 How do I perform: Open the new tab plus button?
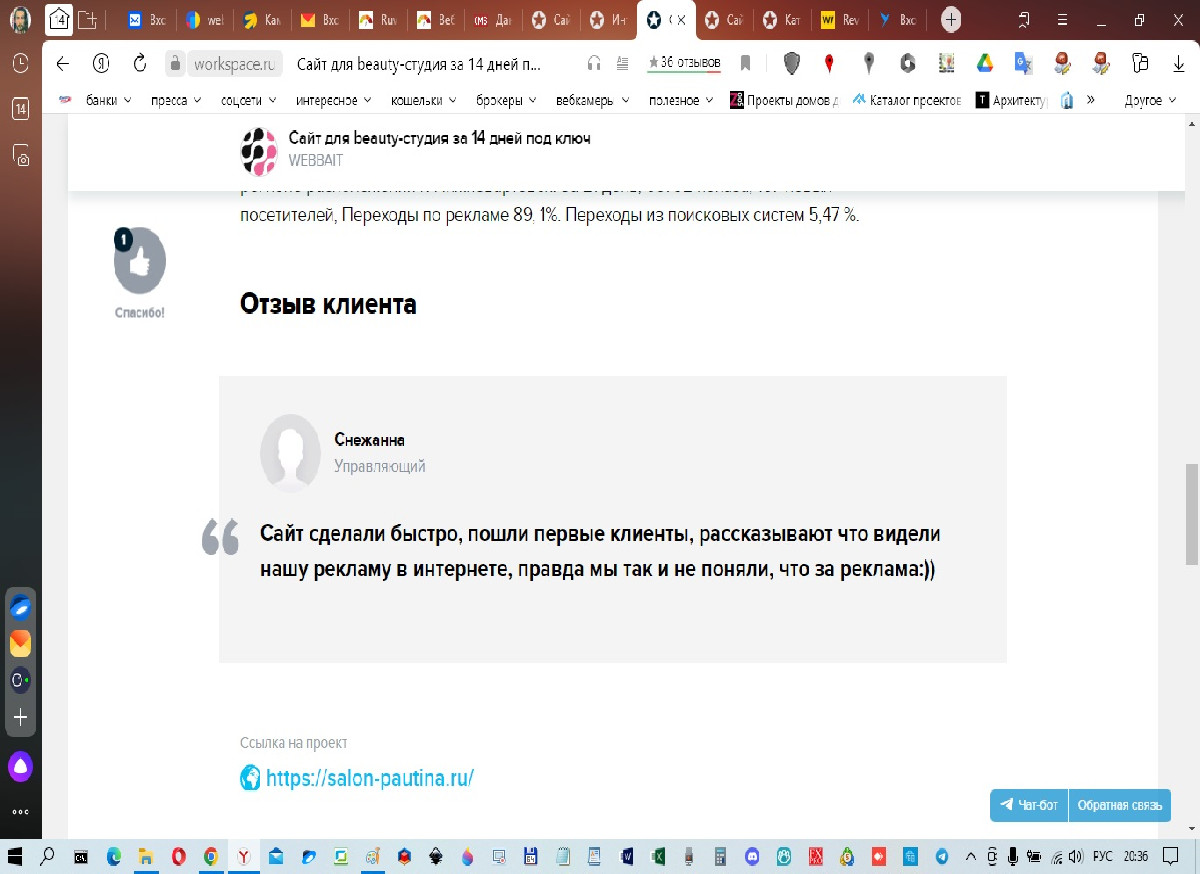[x=951, y=19]
